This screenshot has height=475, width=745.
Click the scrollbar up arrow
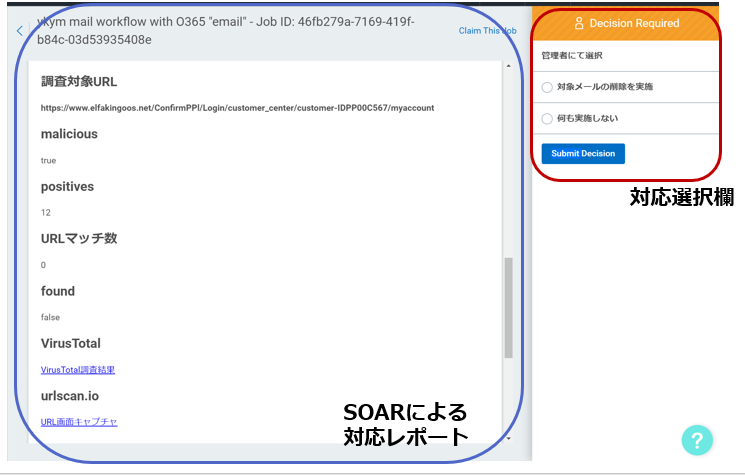pyautogui.click(x=508, y=66)
